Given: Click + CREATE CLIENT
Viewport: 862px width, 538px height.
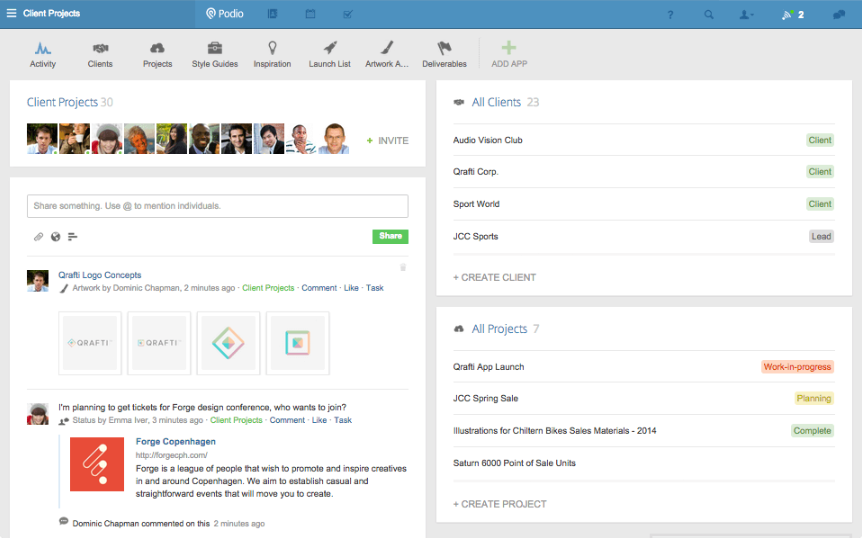Looking at the screenshot, I should (494, 278).
